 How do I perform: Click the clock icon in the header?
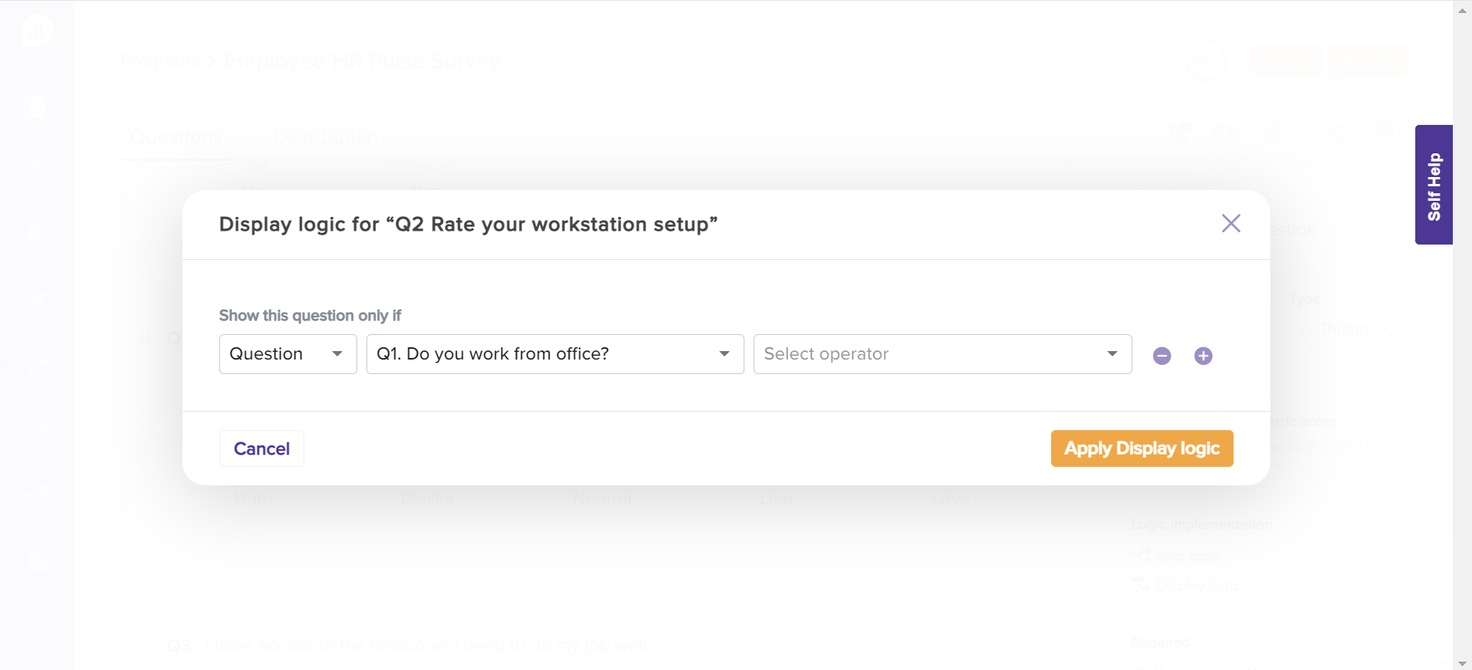click(1205, 61)
